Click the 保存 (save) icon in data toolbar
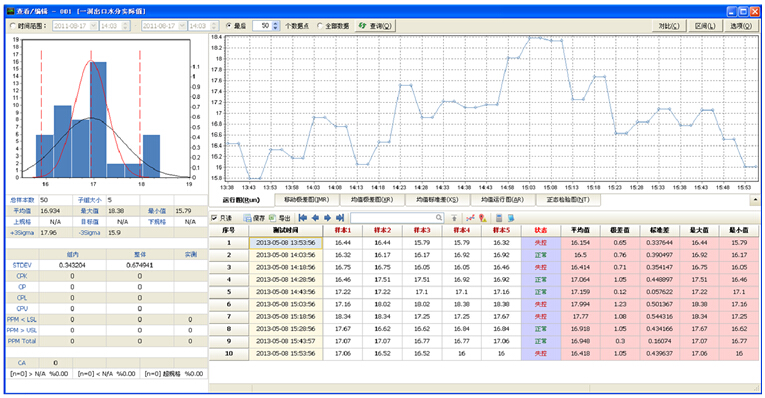 coord(248,218)
